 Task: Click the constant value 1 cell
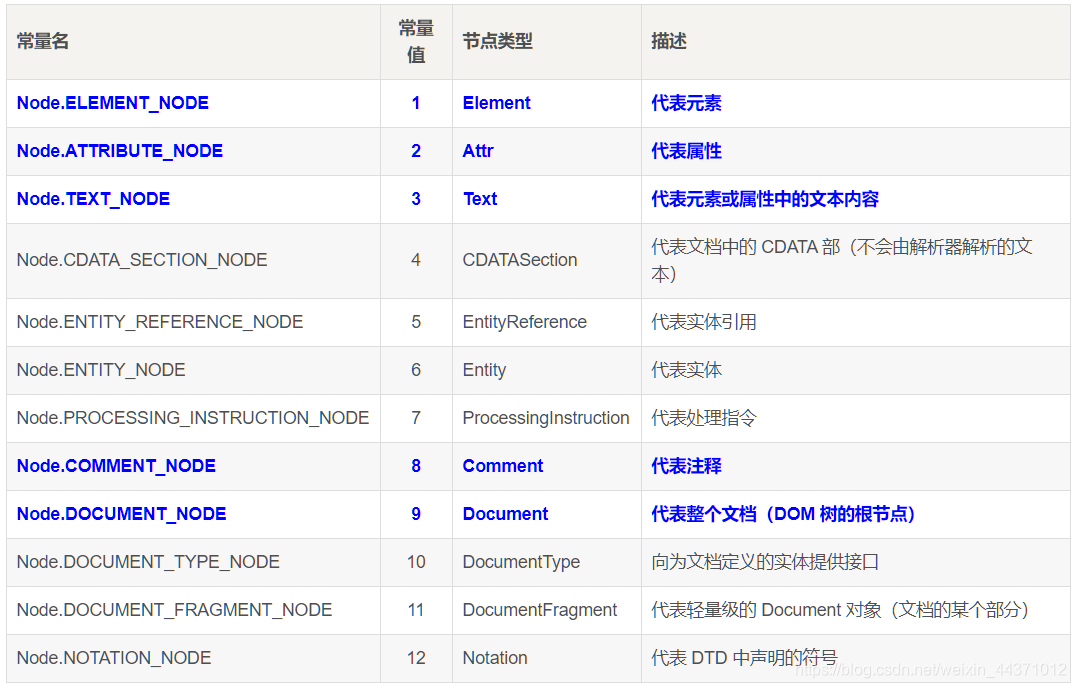coord(416,103)
